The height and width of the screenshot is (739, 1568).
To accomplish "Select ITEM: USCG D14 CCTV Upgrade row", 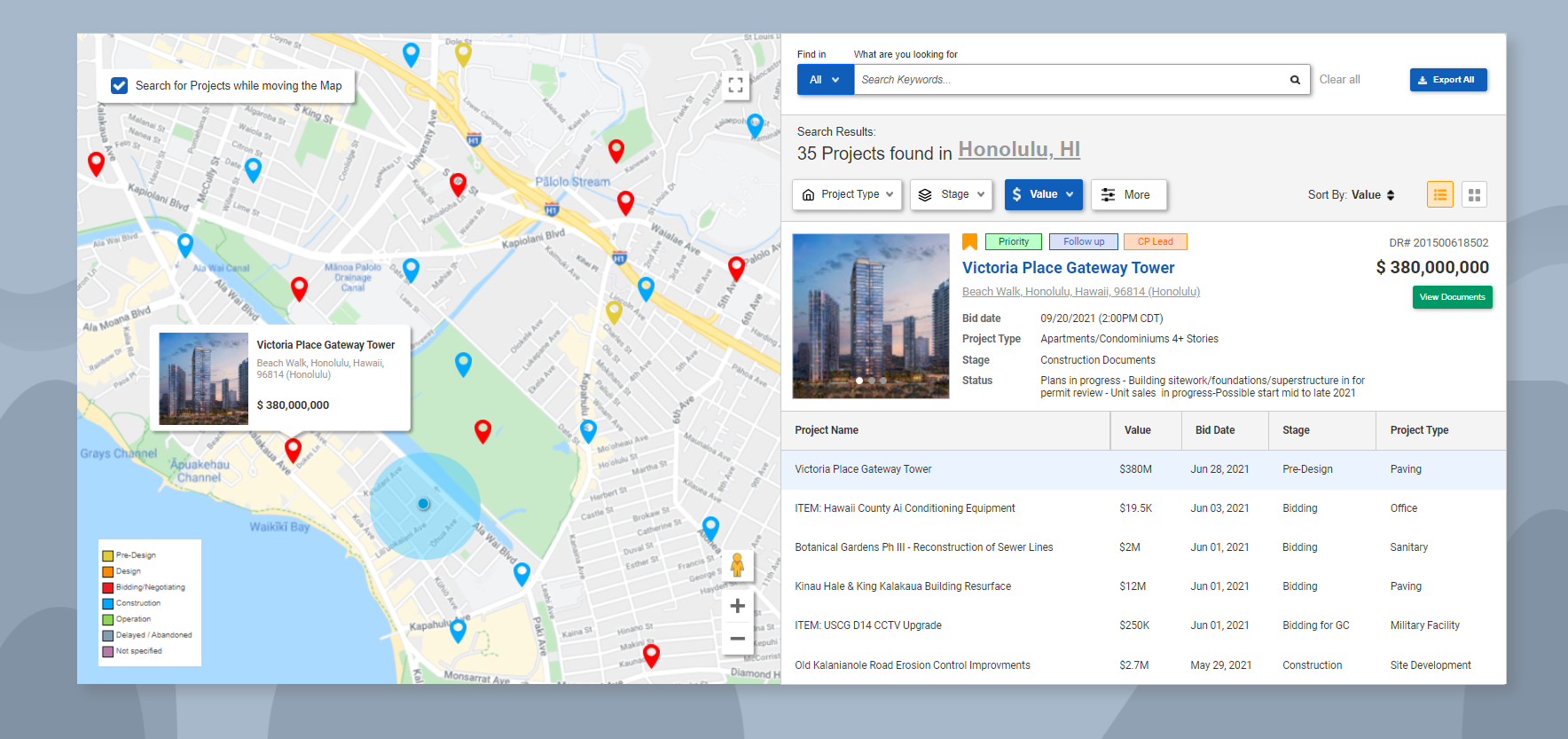I will pos(1143,625).
